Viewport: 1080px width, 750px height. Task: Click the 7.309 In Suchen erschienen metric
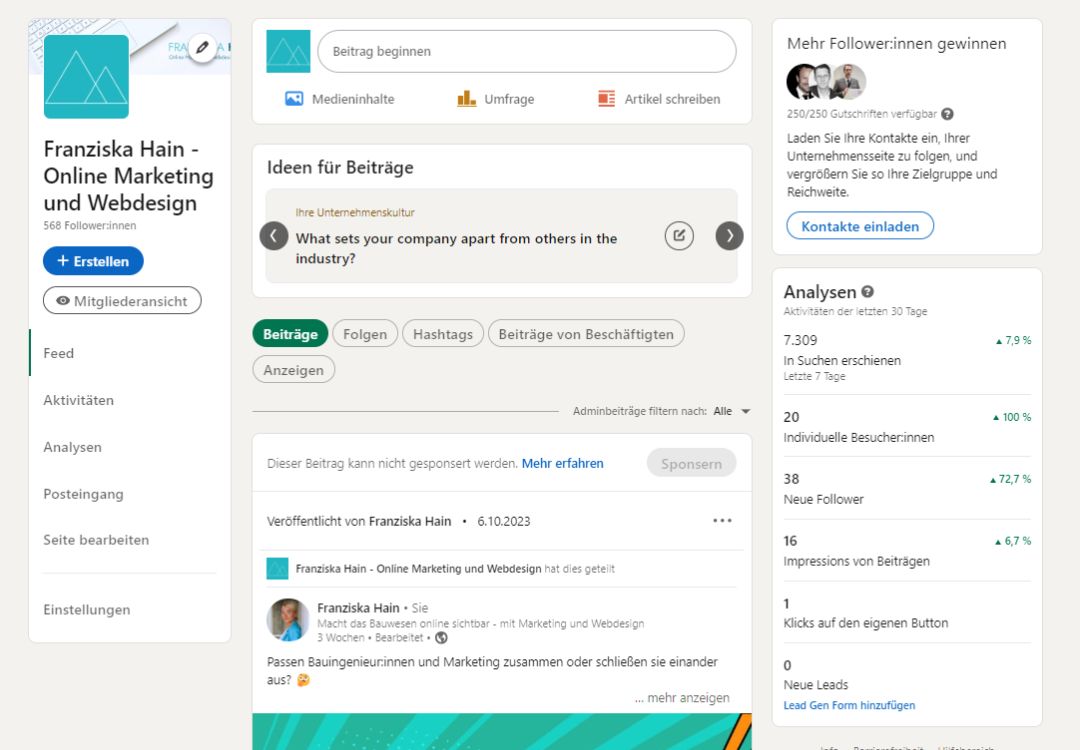(x=907, y=357)
